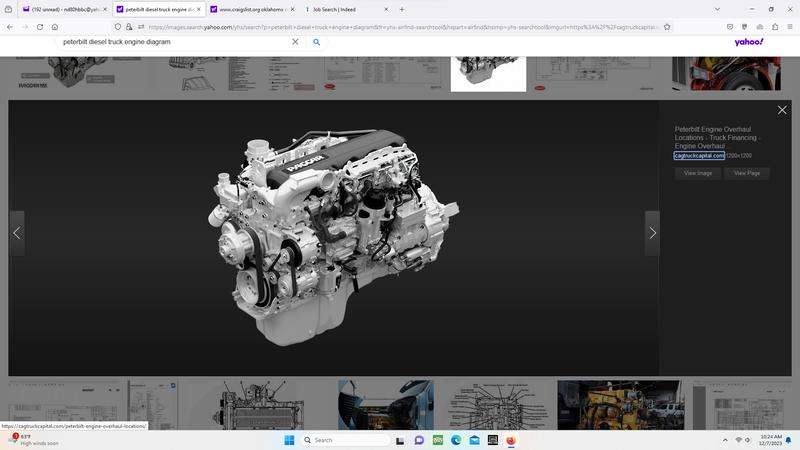The width and height of the screenshot is (800, 450).
Task: Go forward in browser history
Action: (25, 27)
